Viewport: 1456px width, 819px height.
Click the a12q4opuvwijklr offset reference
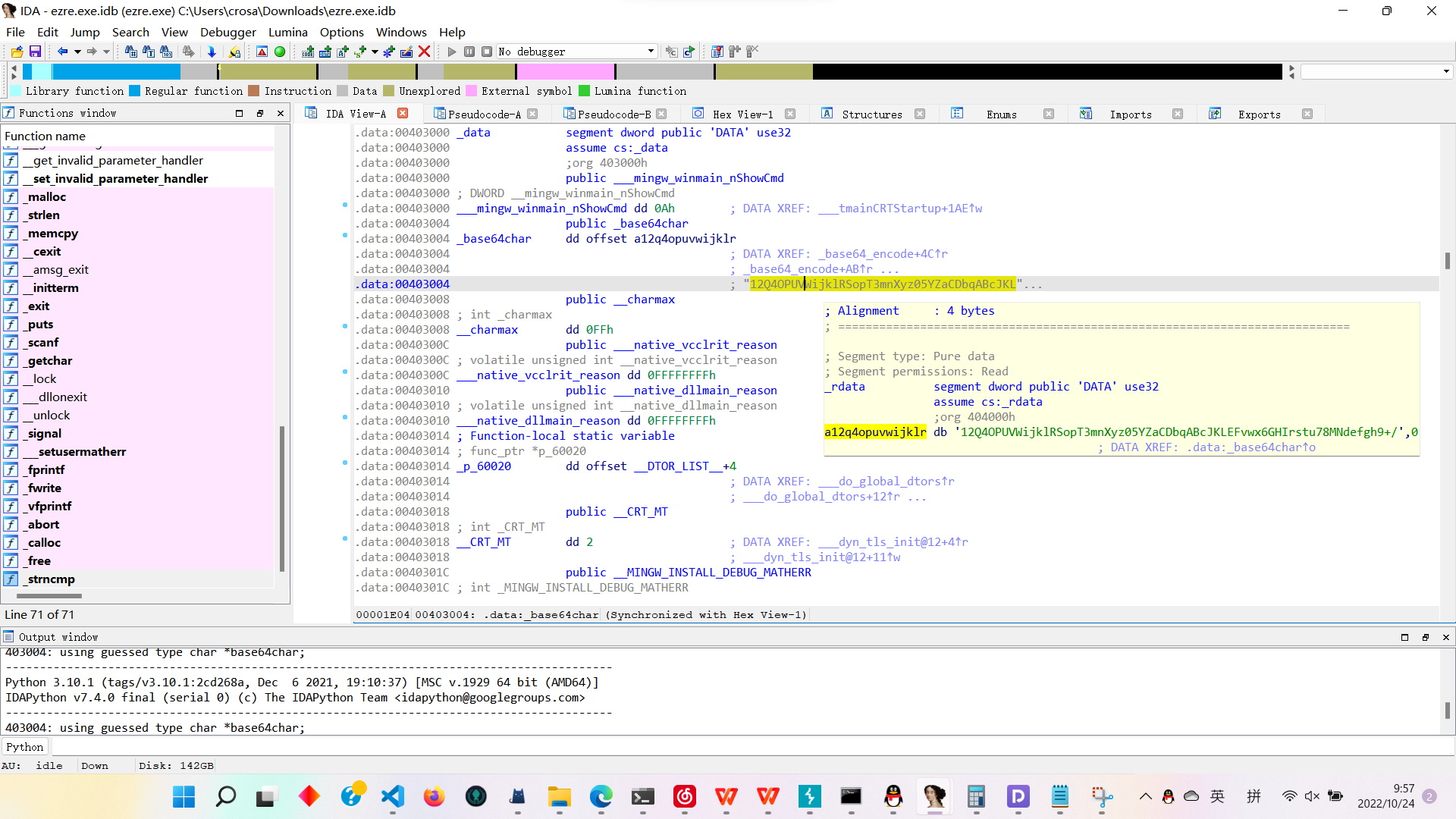685,239
